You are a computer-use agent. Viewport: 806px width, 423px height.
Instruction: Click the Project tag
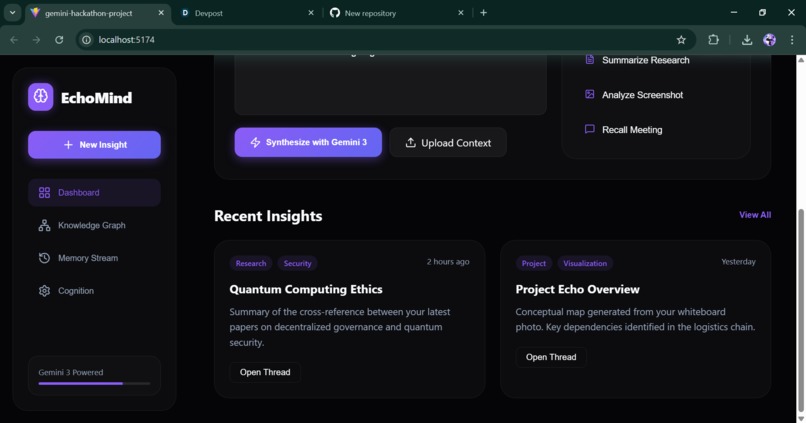(534, 263)
